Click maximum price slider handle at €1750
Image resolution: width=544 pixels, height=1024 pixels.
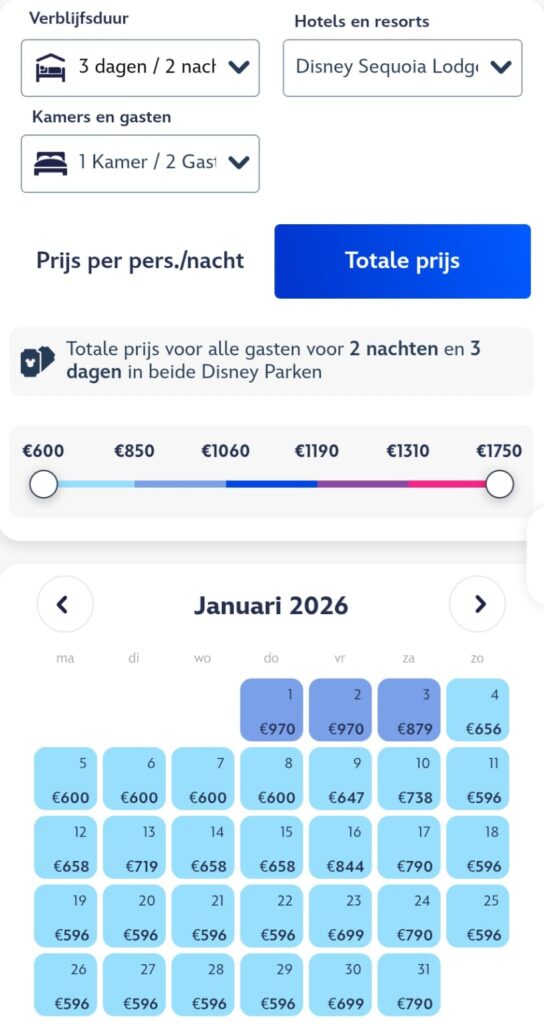(500, 485)
